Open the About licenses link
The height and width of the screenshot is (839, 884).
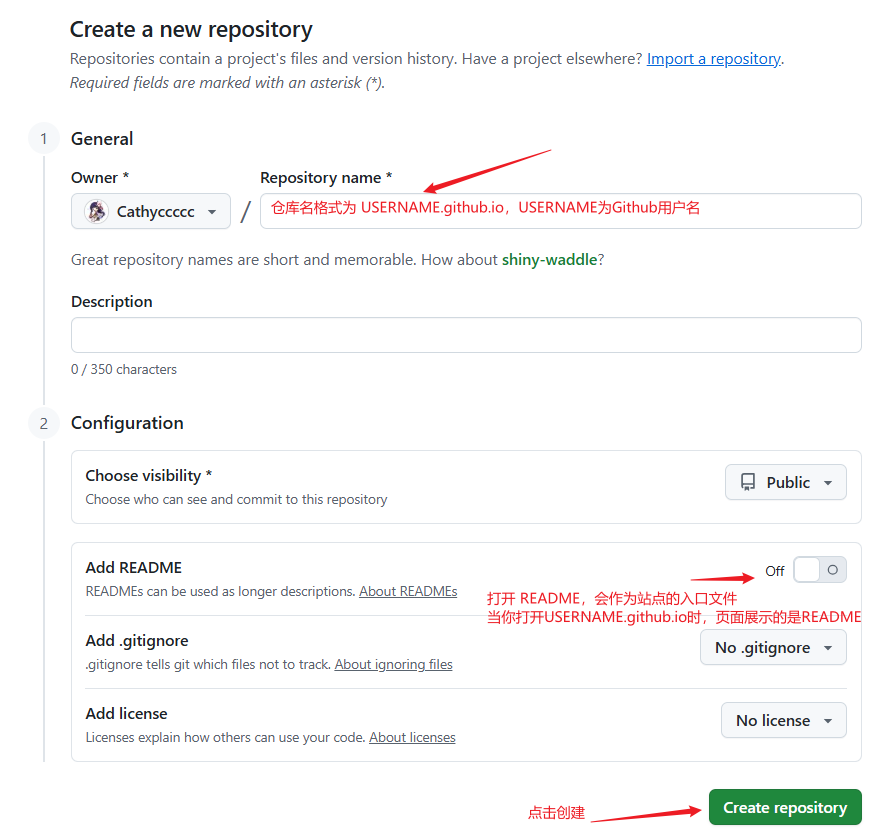pyautogui.click(x=412, y=737)
